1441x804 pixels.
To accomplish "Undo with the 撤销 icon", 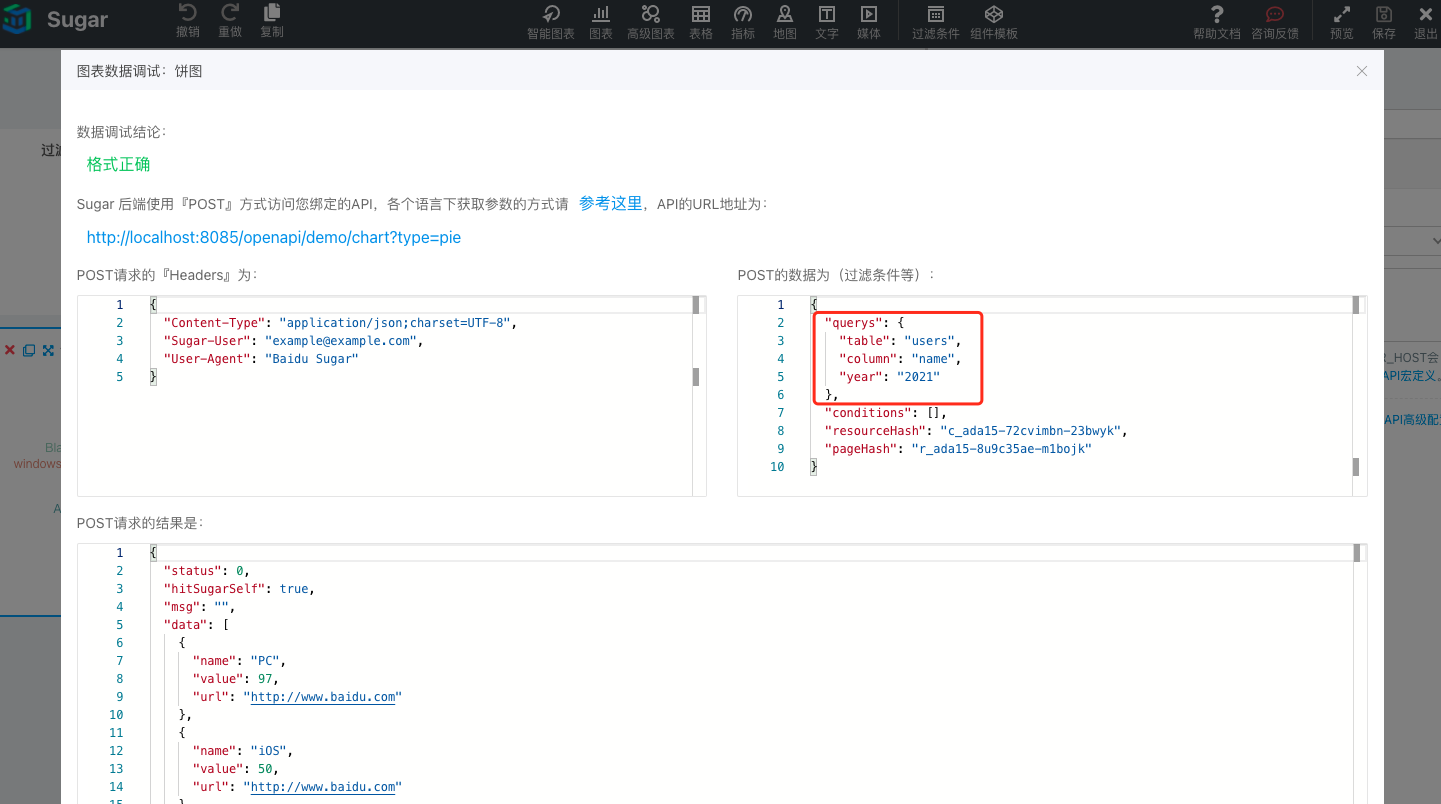I will (188, 13).
